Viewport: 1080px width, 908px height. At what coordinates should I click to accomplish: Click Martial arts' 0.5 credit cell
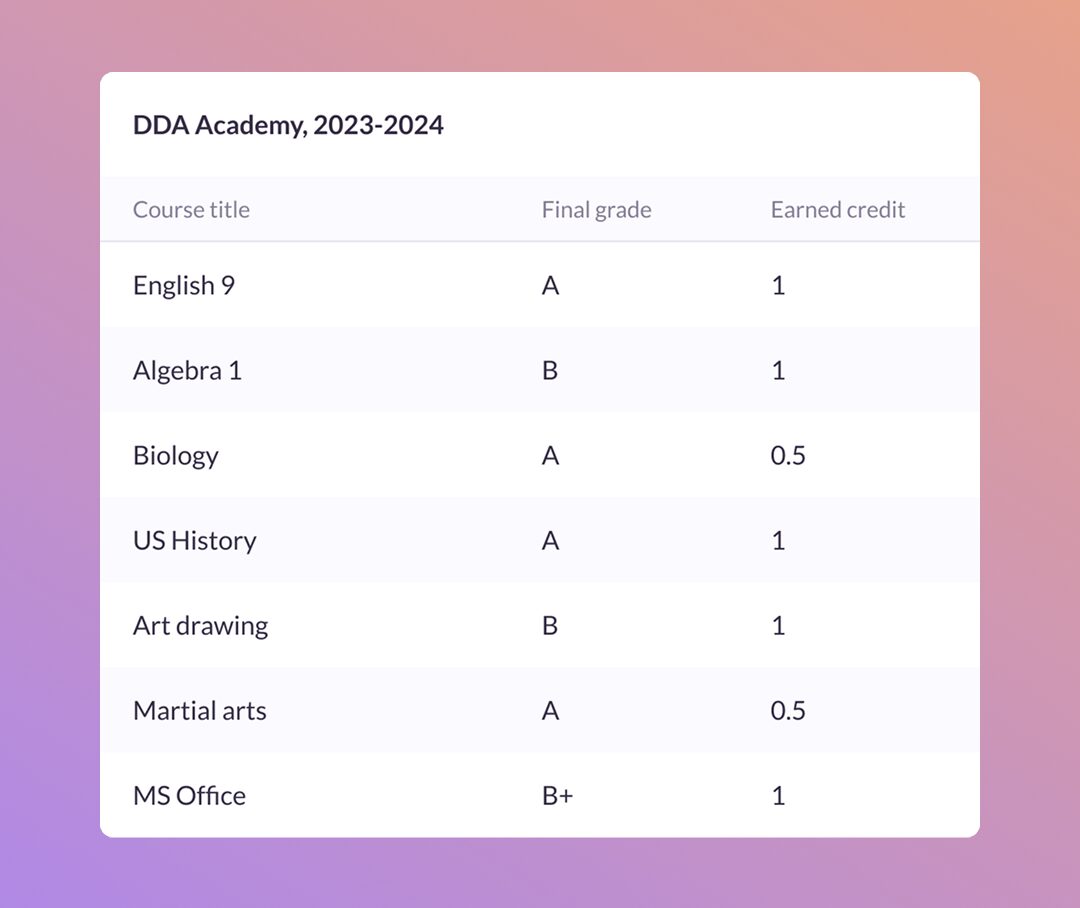(x=788, y=711)
